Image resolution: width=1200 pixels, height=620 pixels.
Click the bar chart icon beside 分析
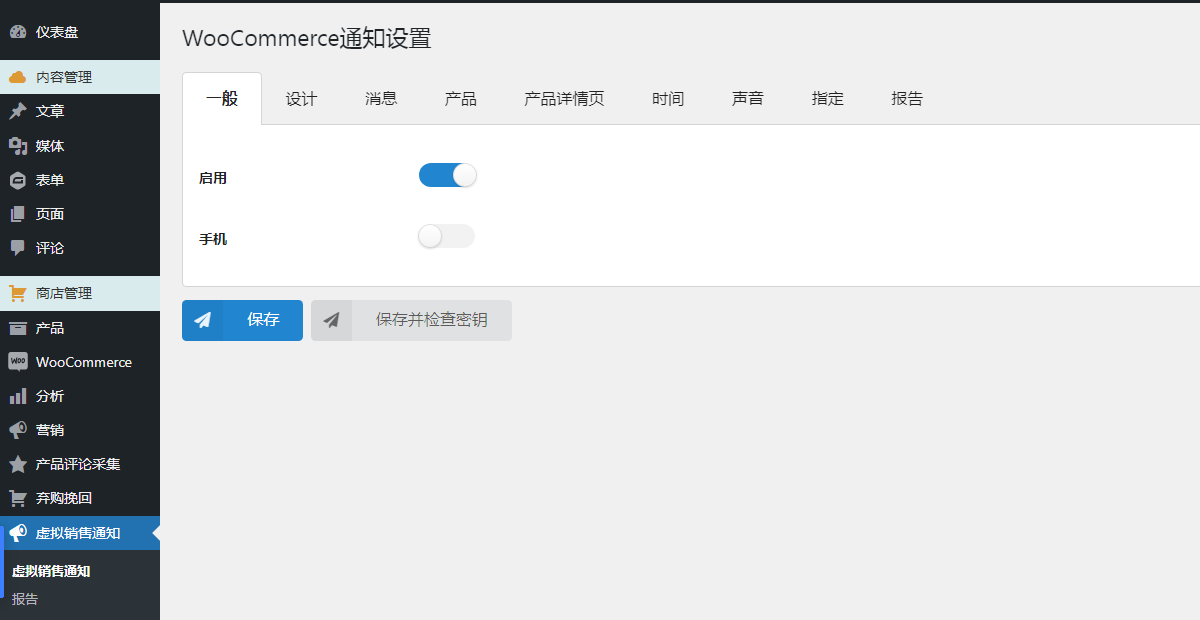[18, 396]
